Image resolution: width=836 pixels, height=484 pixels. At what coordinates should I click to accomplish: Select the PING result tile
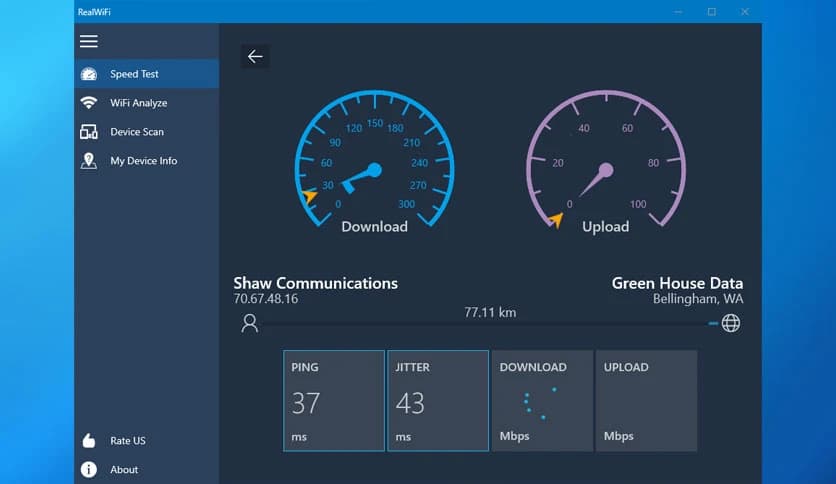(334, 401)
